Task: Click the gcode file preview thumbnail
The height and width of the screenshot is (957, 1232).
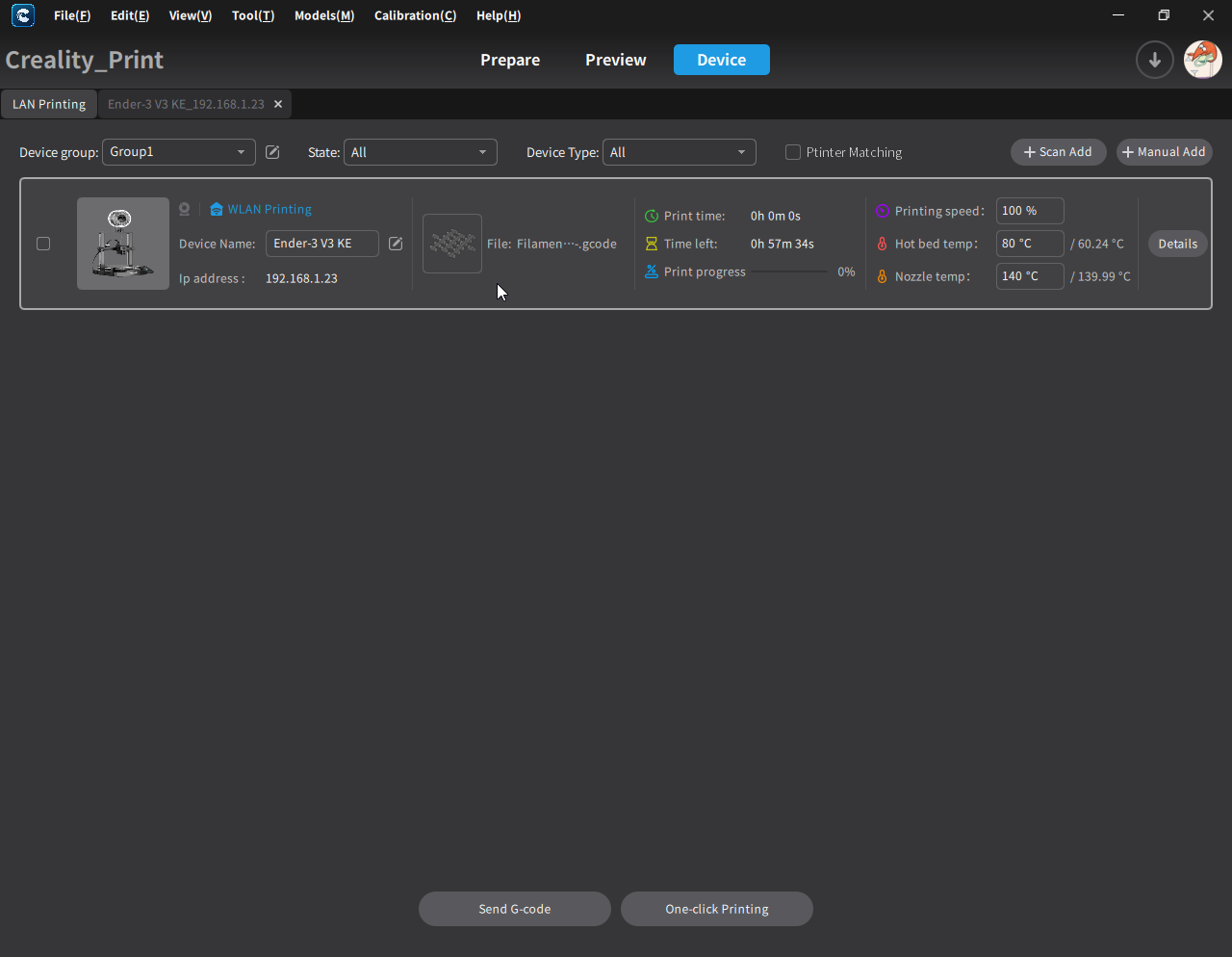Action: [x=452, y=244]
